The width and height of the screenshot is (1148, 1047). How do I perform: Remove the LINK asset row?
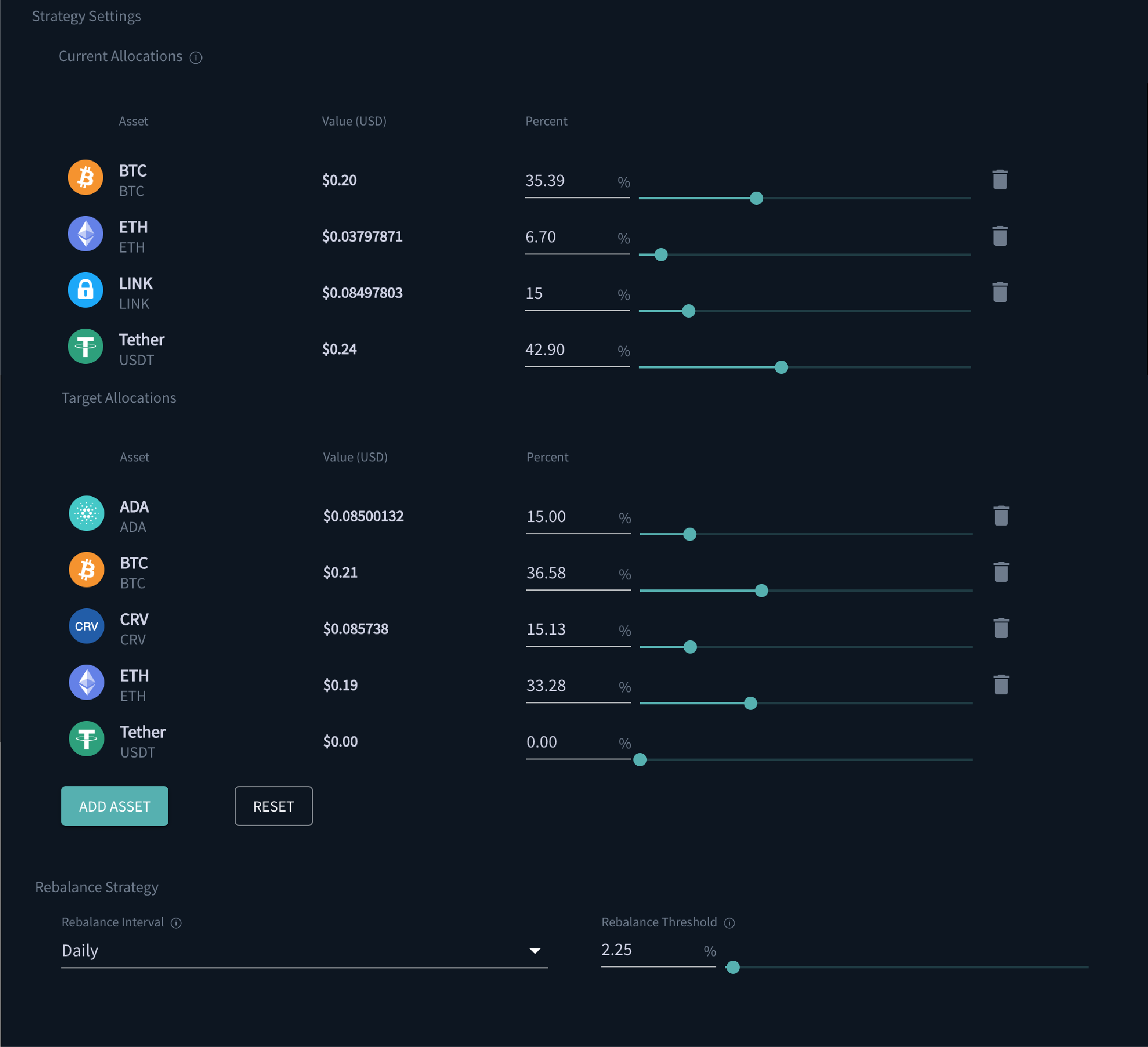[1001, 292]
